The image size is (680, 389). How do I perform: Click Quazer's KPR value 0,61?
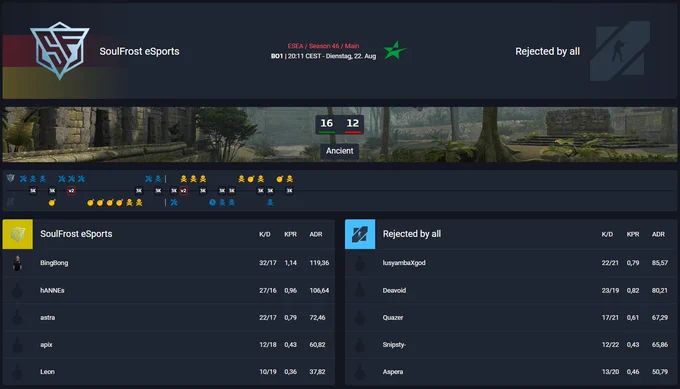[x=633, y=318]
